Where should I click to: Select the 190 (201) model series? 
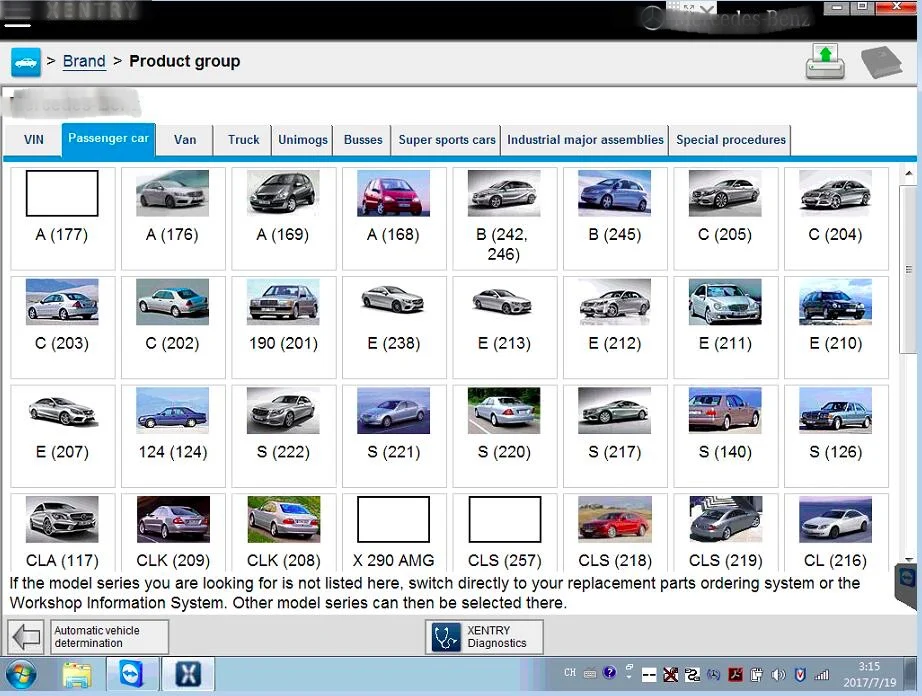coord(283,327)
